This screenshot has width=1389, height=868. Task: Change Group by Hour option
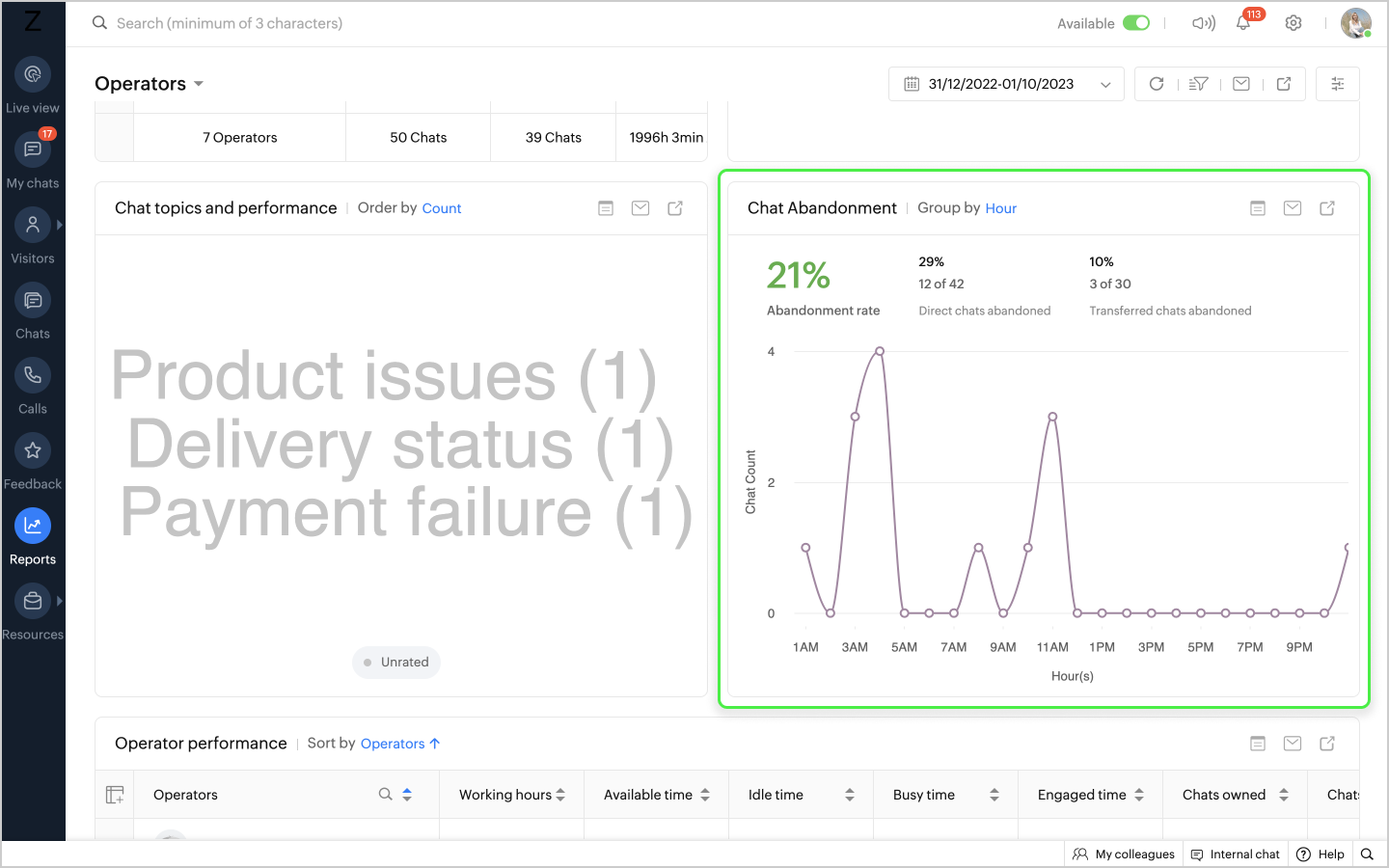click(1000, 208)
